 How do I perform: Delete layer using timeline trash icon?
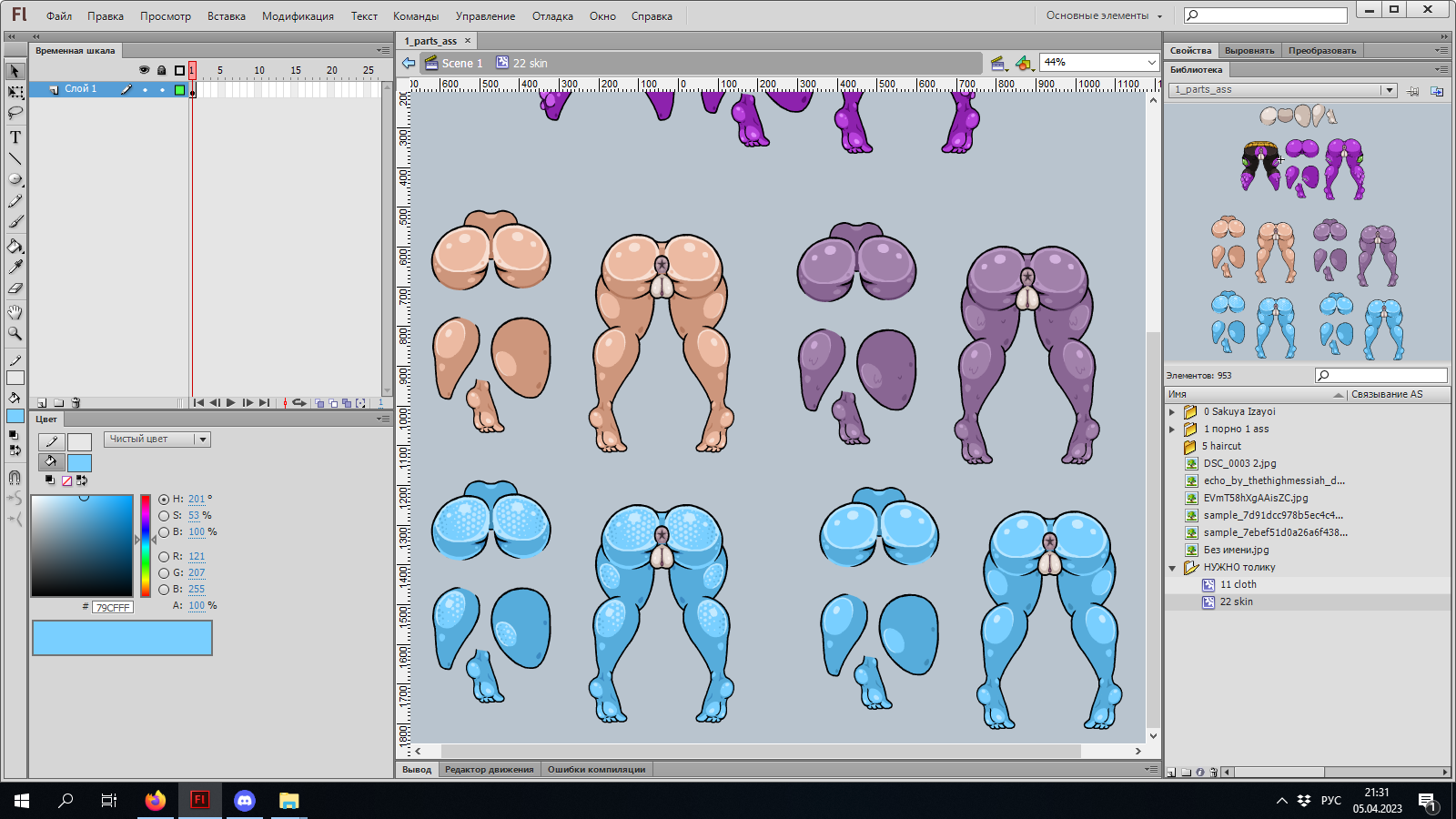76,402
